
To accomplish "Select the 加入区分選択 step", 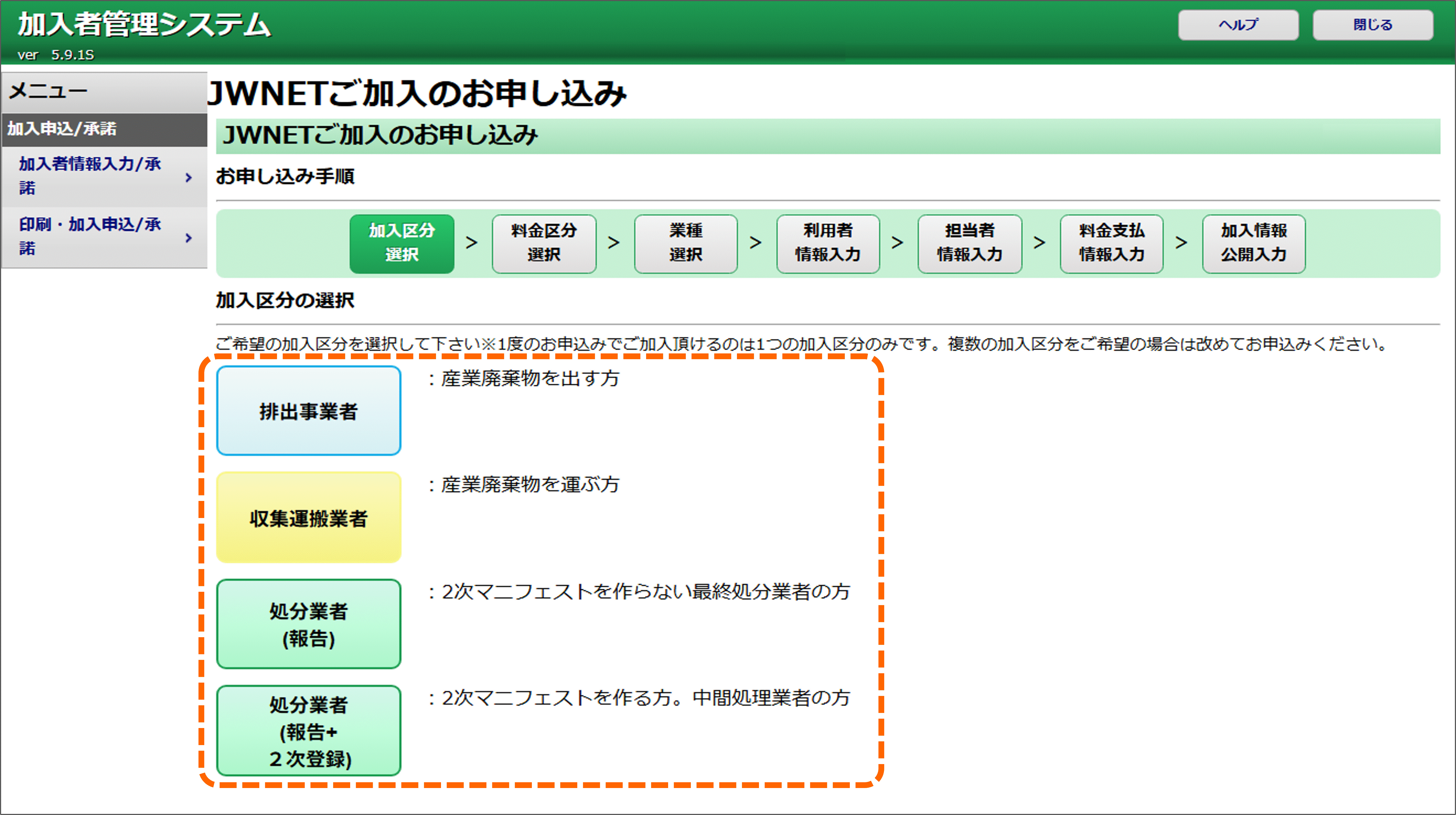I will pos(402,244).
